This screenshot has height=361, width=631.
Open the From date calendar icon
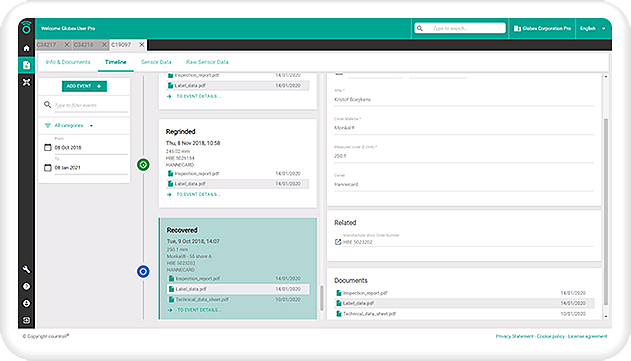47,147
